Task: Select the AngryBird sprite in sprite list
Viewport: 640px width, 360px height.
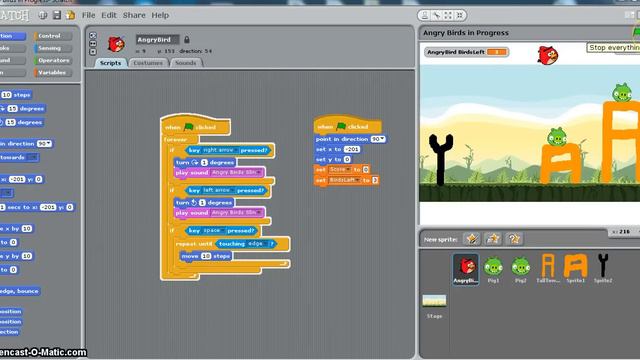Action: click(466, 269)
